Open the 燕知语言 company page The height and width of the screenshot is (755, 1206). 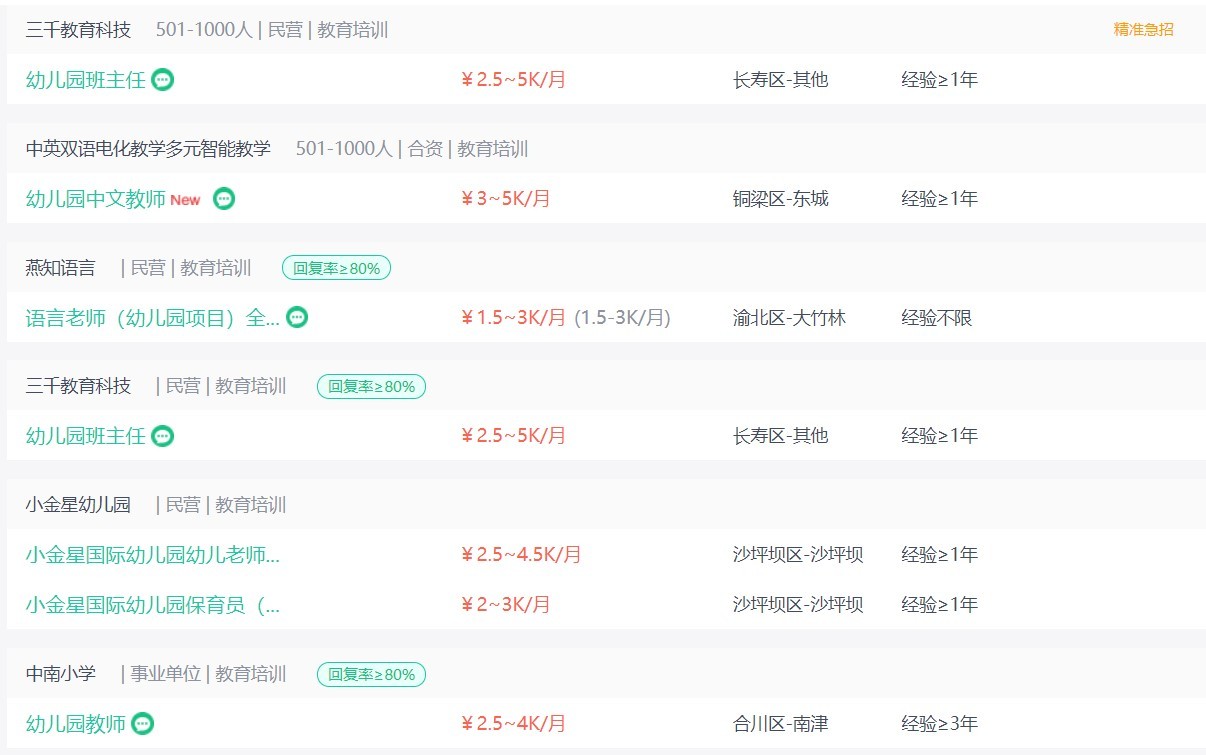61,268
